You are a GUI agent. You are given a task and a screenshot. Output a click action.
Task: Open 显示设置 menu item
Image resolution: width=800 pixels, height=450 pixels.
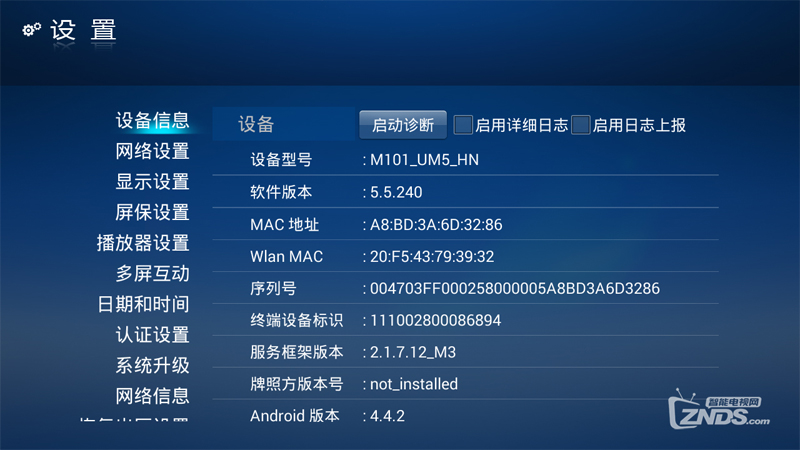[153, 182]
